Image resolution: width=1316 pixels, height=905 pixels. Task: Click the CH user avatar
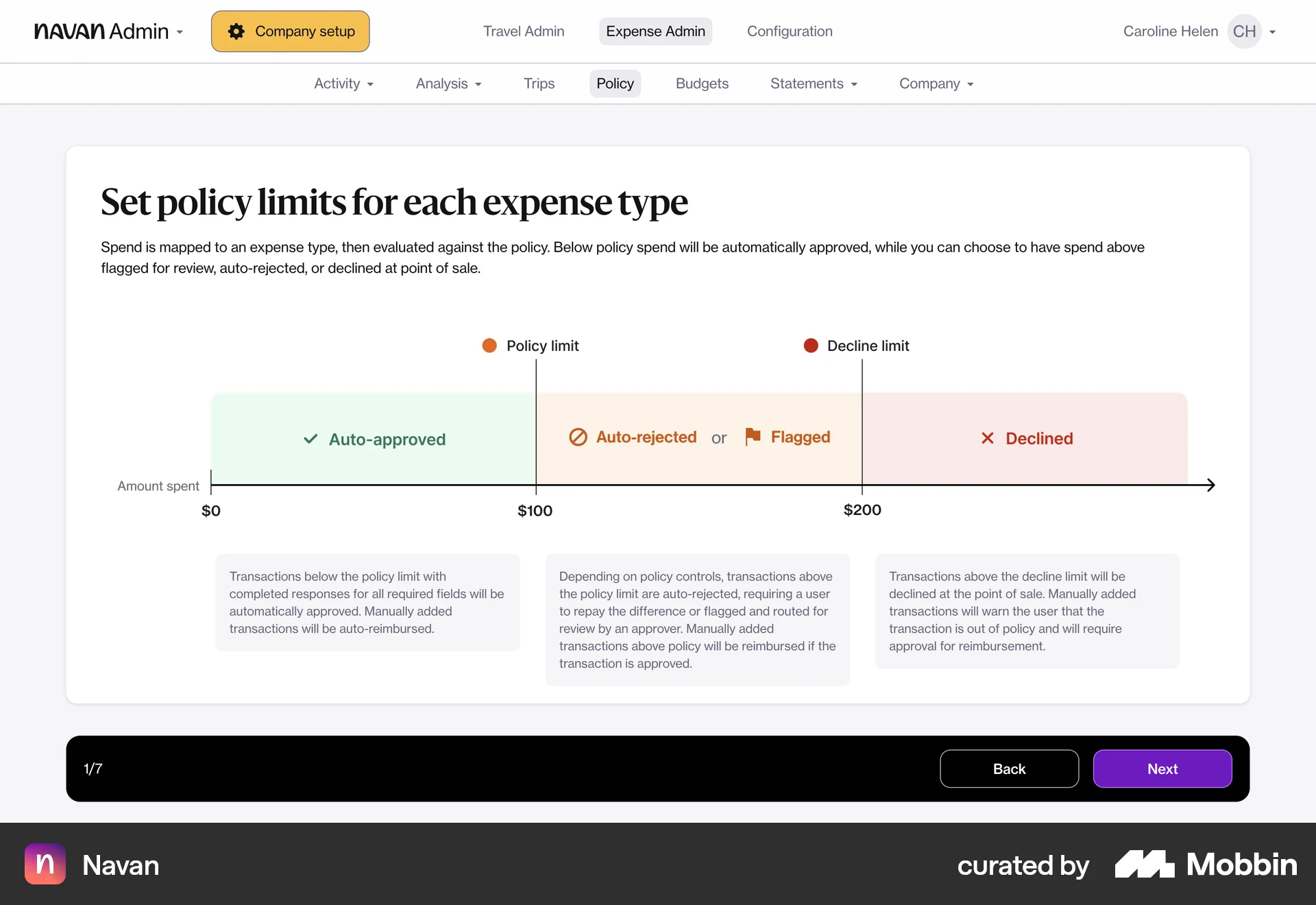click(x=1244, y=32)
